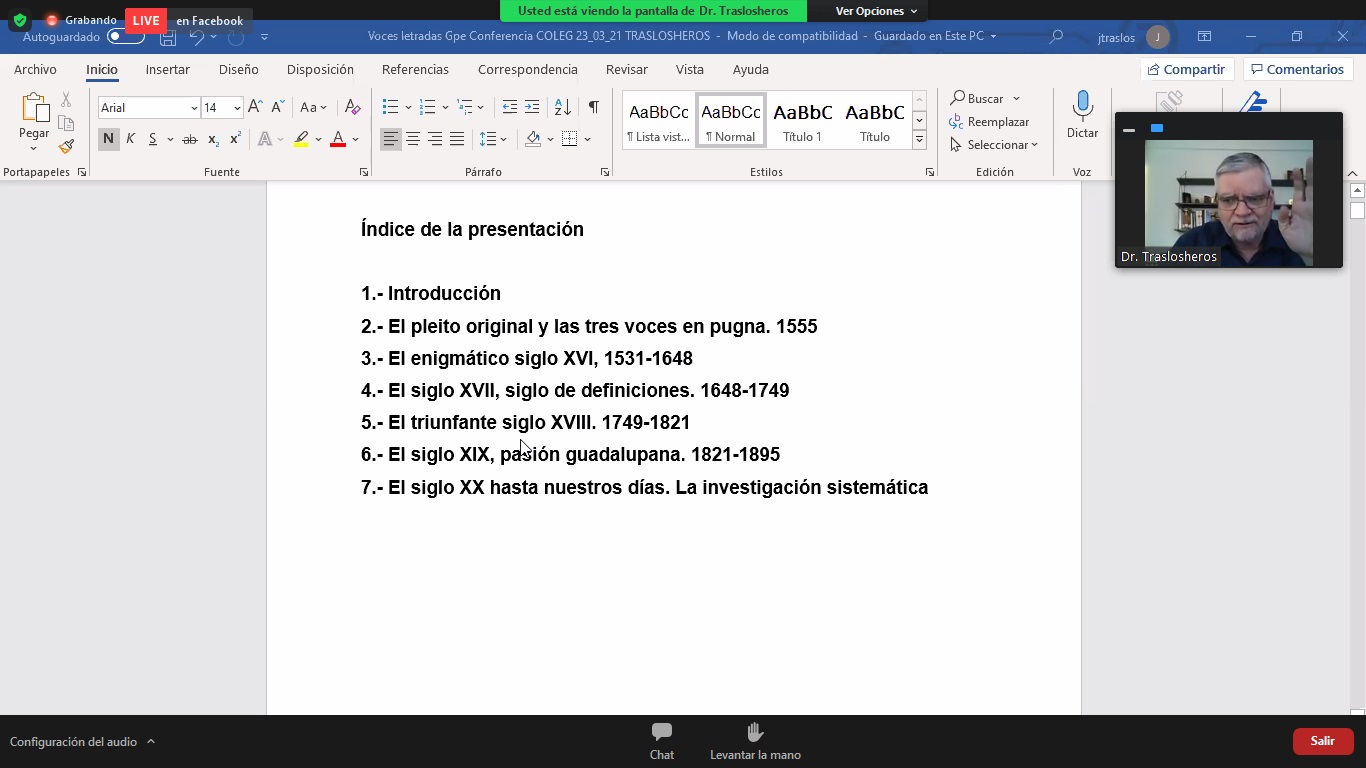The height and width of the screenshot is (768, 1366).
Task: Select the Título 1 style
Action: coord(802,121)
